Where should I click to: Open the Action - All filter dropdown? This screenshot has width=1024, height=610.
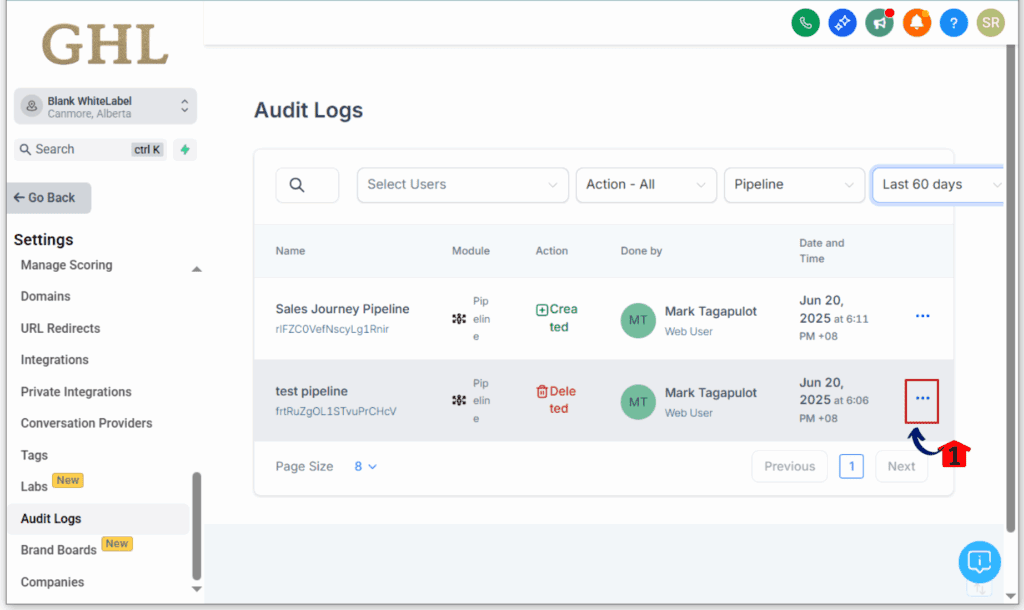(x=645, y=185)
